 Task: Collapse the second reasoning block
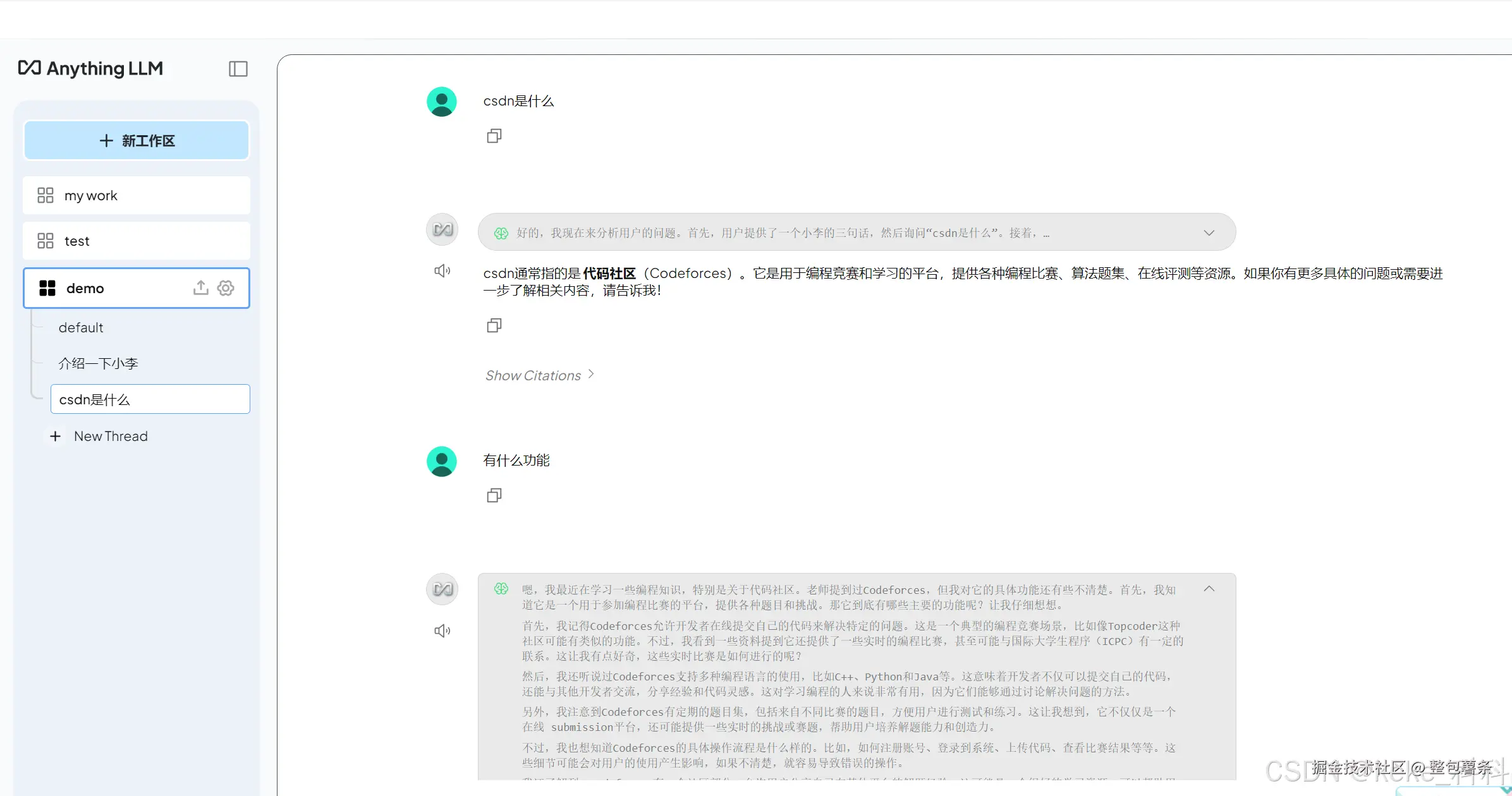click(1209, 588)
